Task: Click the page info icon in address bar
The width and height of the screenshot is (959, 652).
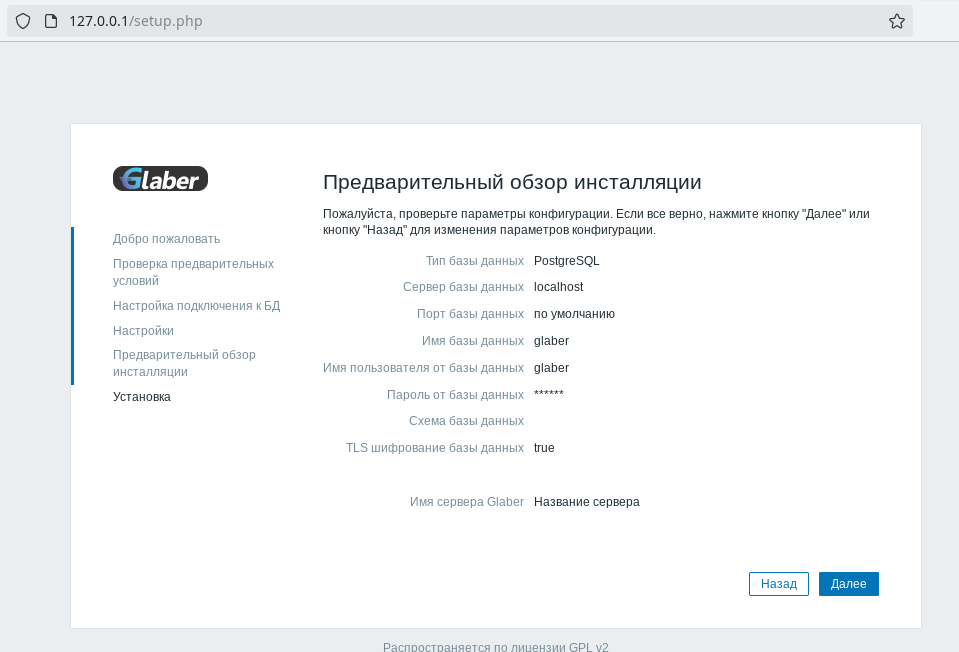Action: (50, 21)
